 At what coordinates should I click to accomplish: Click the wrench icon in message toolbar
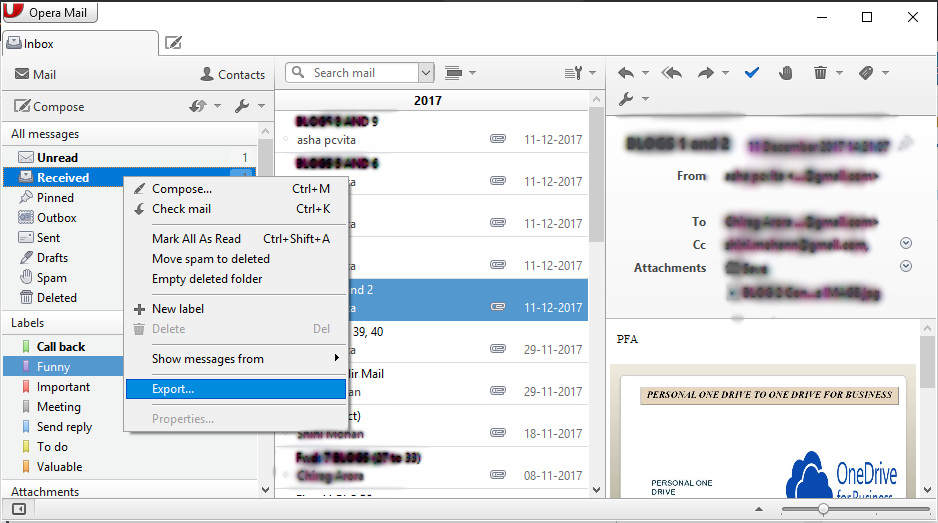626,99
